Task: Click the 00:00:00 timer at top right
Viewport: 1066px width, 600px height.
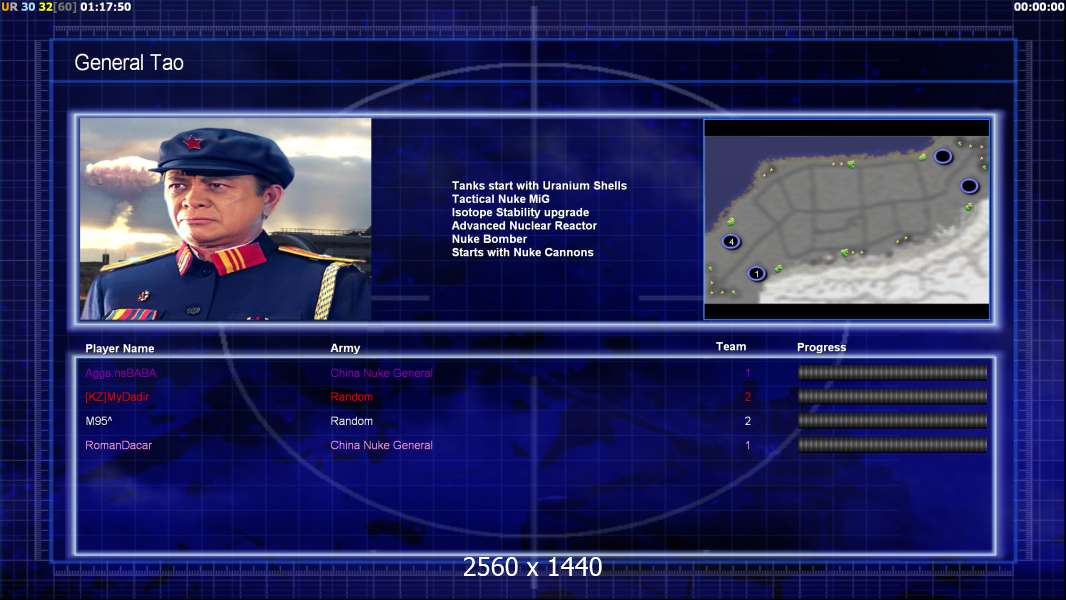Action: tap(1039, 7)
